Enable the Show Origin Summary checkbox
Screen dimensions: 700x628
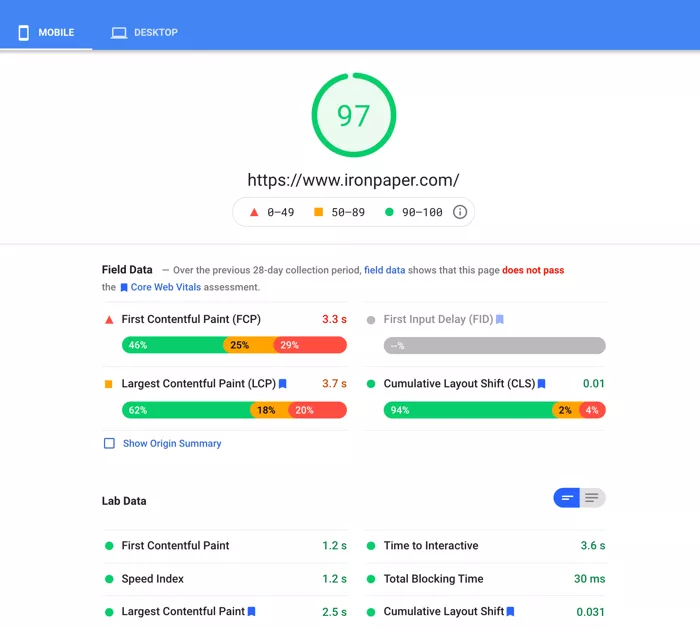pyautogui.click(x=109, y=443)
